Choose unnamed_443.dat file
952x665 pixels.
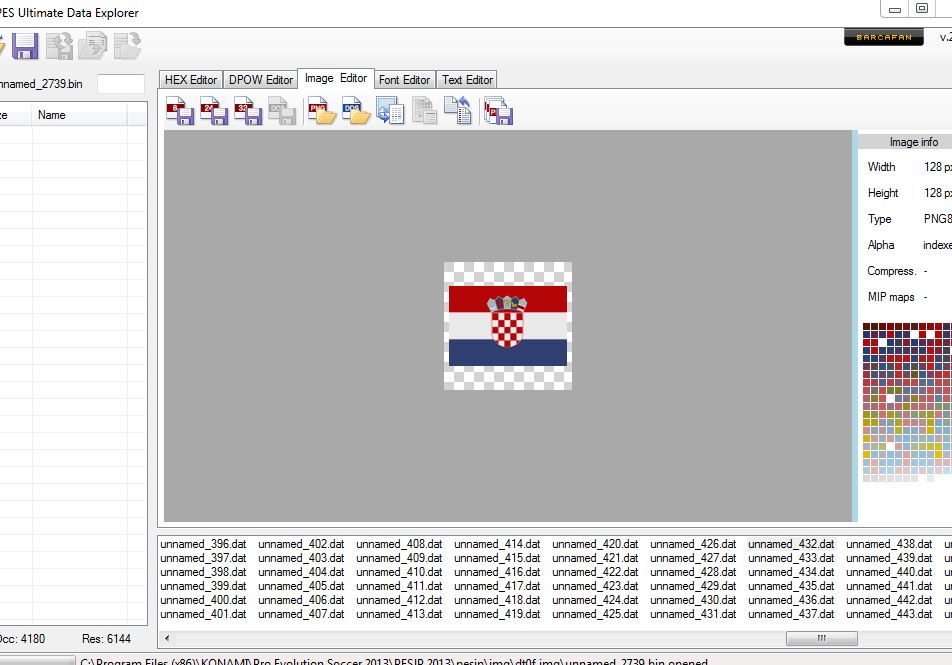click(x=889, y=614)
